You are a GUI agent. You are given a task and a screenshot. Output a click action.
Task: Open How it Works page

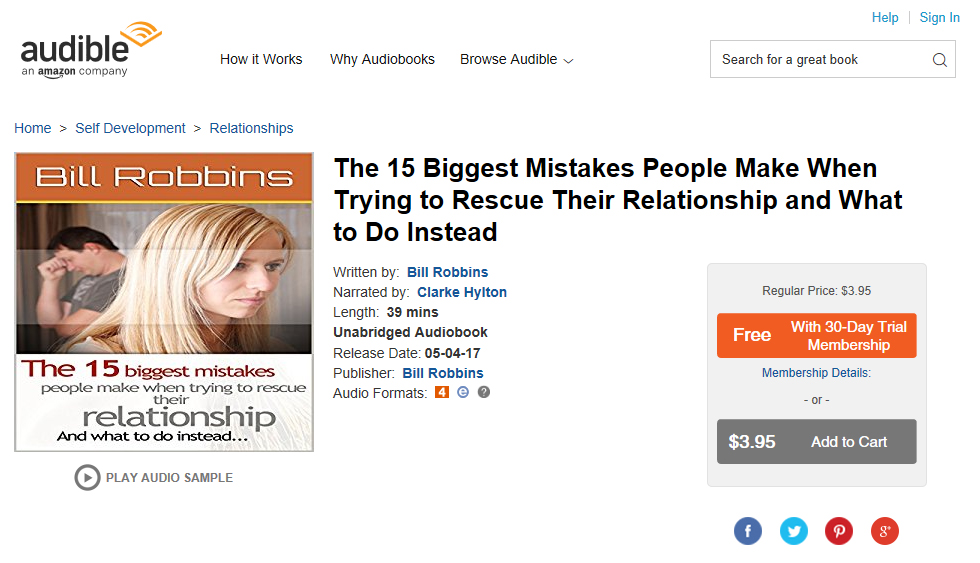point(261,59)
